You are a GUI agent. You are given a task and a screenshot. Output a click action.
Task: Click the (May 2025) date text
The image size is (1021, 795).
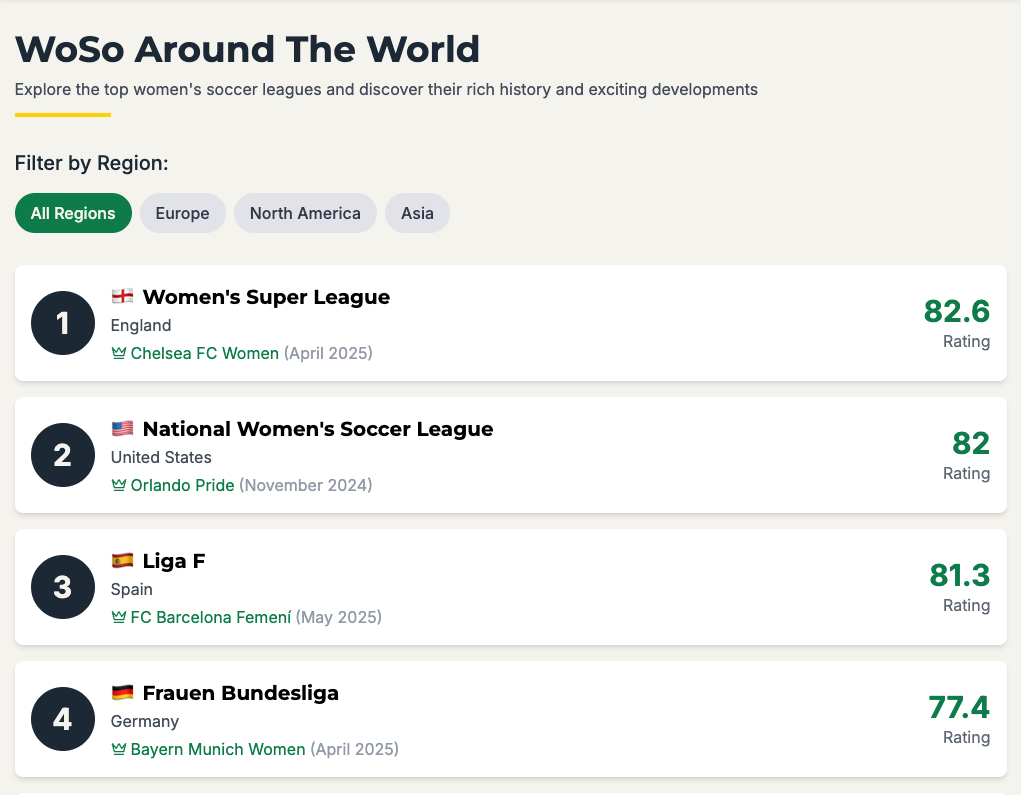pos(339,617)
